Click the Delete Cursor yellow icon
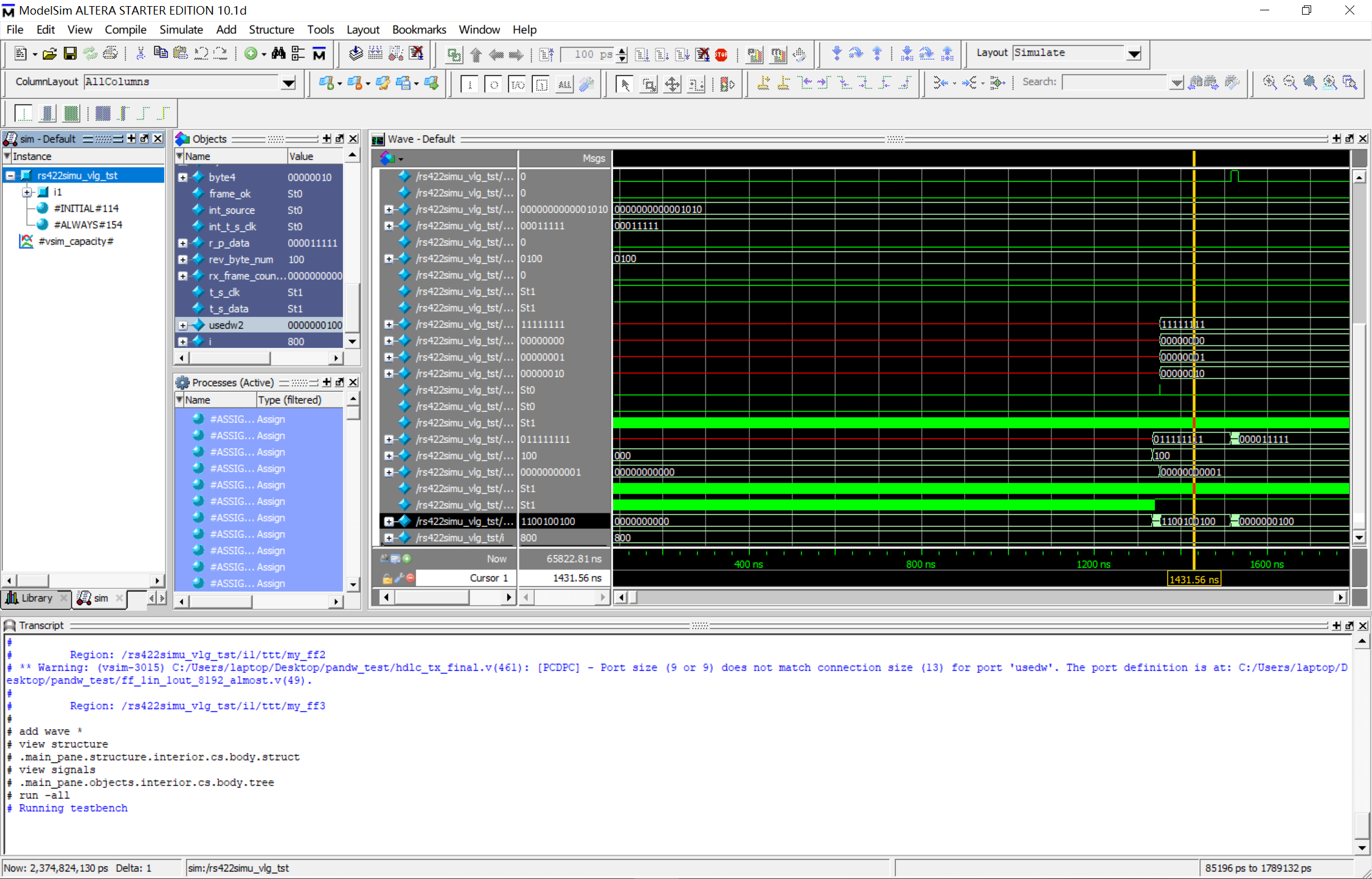This screenshot has height=879, width=1372. 783,83
